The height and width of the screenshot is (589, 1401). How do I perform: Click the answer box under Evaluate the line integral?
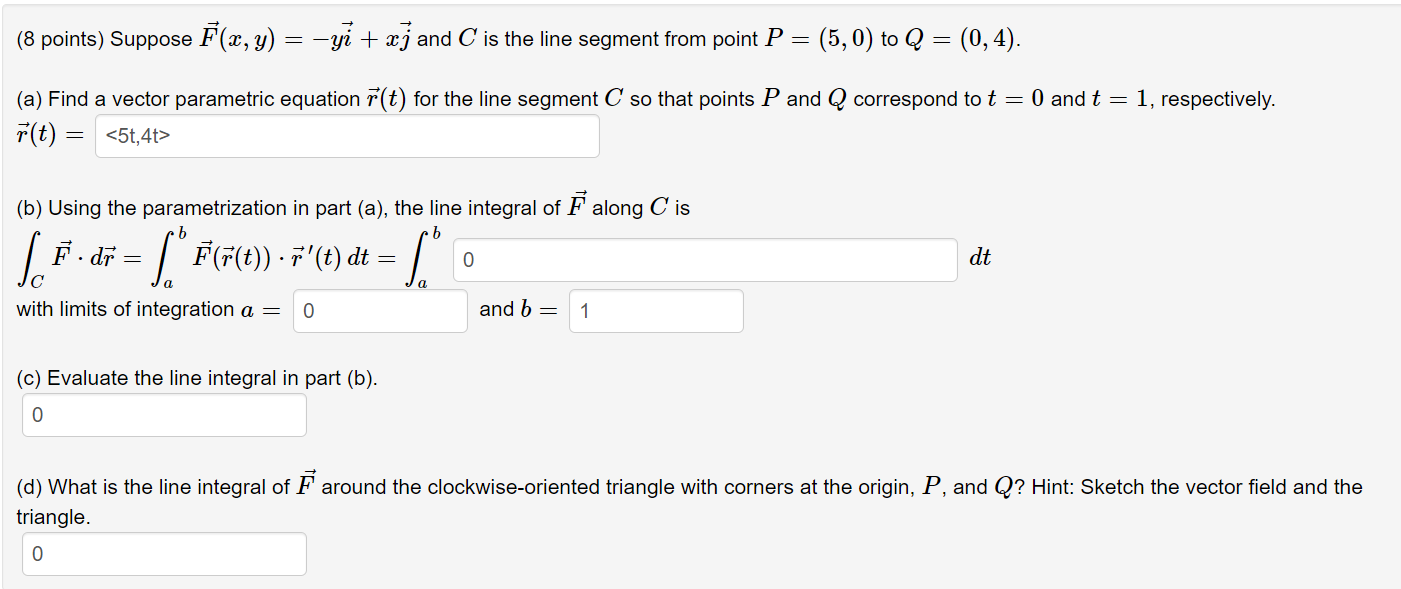tap(164, 414)
